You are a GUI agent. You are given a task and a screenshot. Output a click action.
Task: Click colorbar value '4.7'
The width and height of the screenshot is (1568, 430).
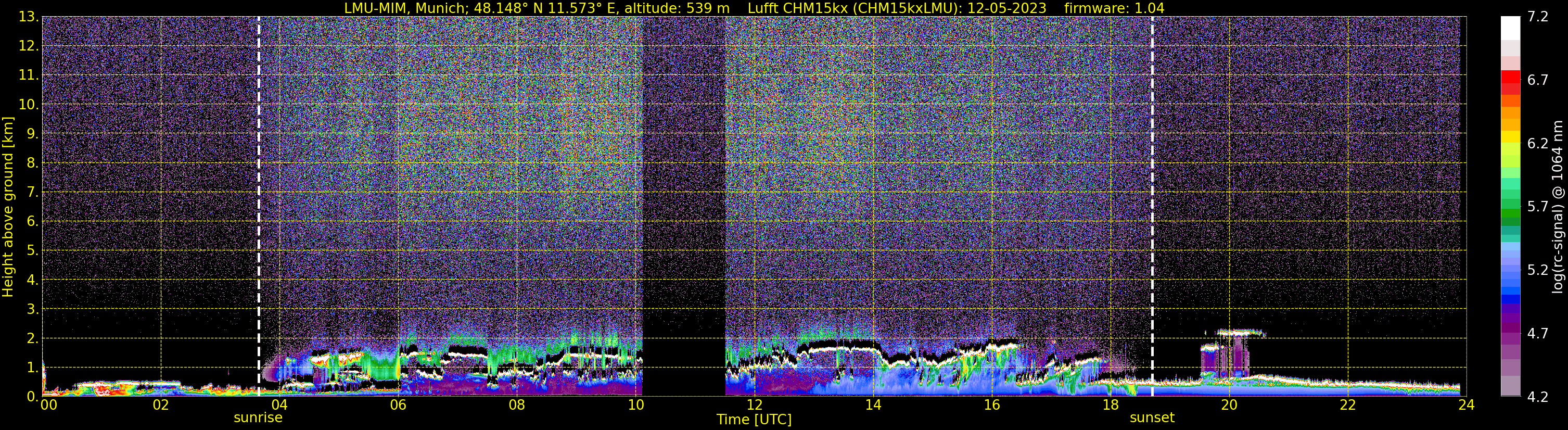click(x=1538, y=333)
